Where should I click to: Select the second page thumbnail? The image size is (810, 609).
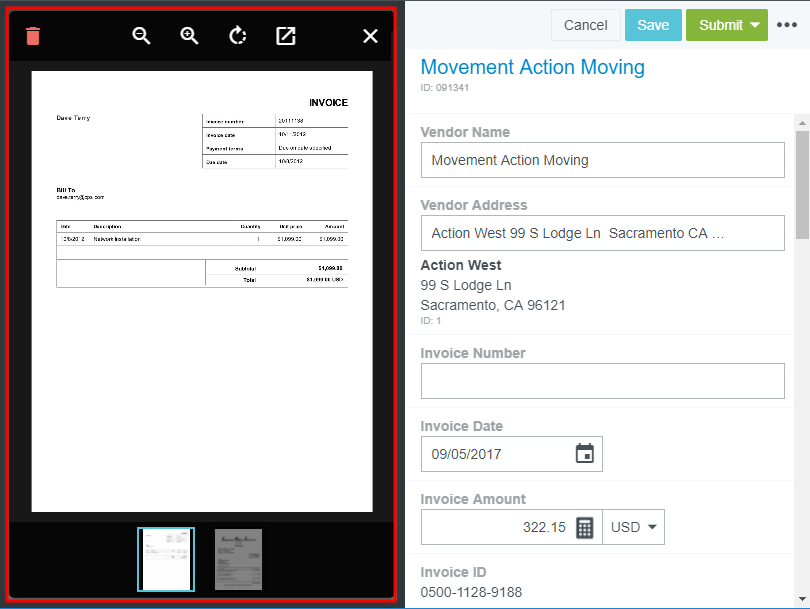[238, 559]
